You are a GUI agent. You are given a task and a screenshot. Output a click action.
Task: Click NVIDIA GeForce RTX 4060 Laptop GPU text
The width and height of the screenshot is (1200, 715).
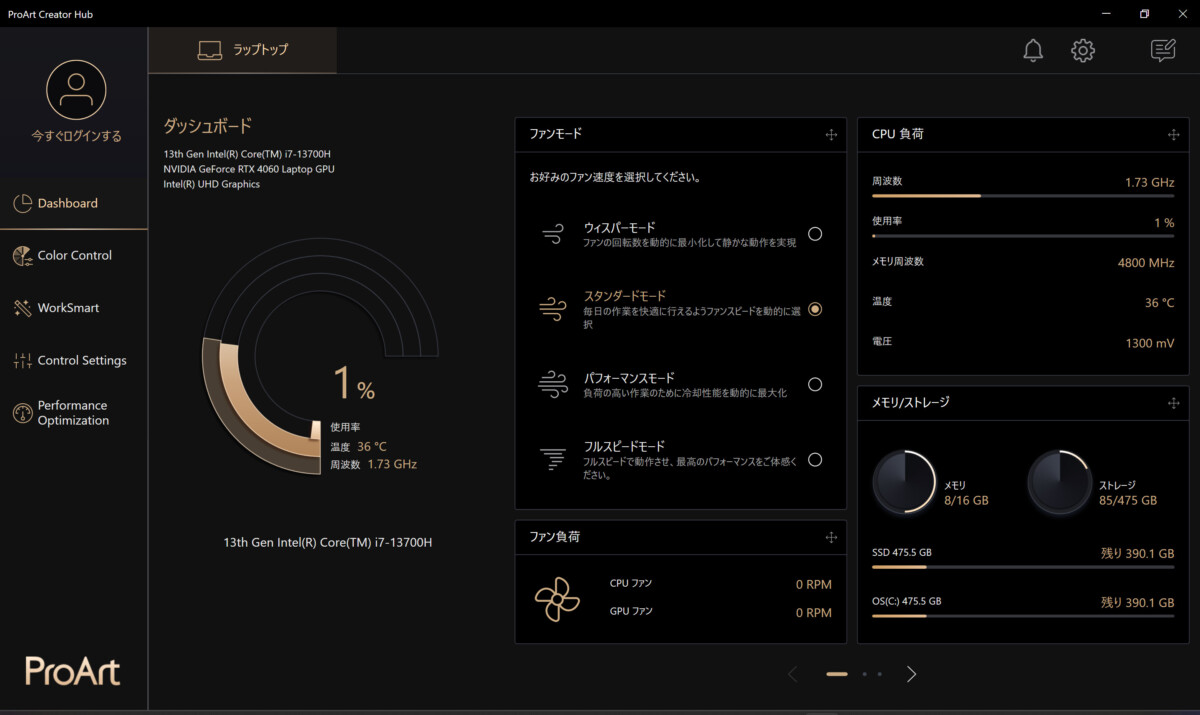pos(249,169)
